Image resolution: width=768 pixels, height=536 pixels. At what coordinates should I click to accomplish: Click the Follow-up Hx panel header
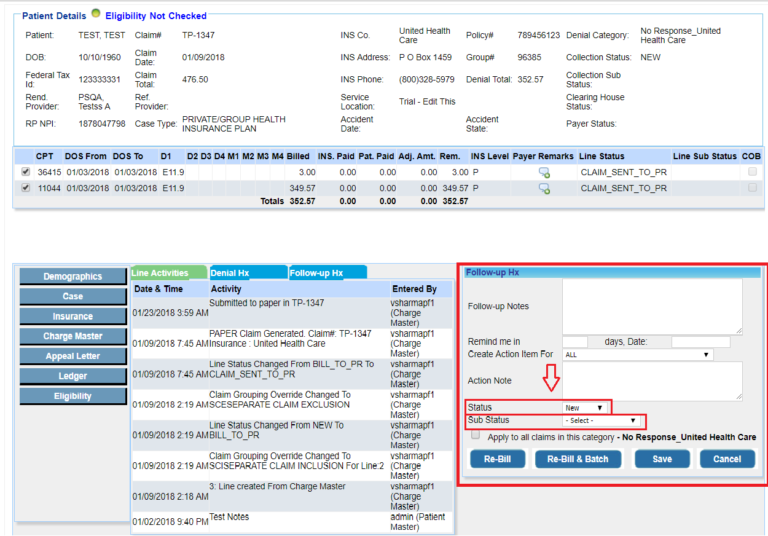[x=612, y=272]
